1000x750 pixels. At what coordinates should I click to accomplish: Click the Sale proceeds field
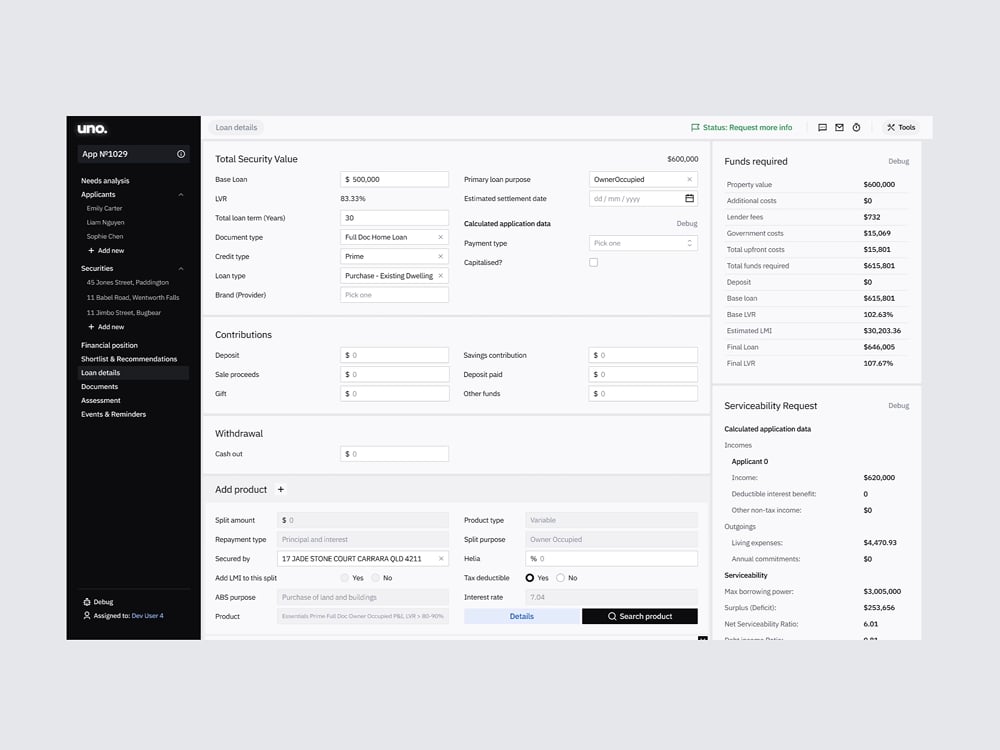click(394, 374)
